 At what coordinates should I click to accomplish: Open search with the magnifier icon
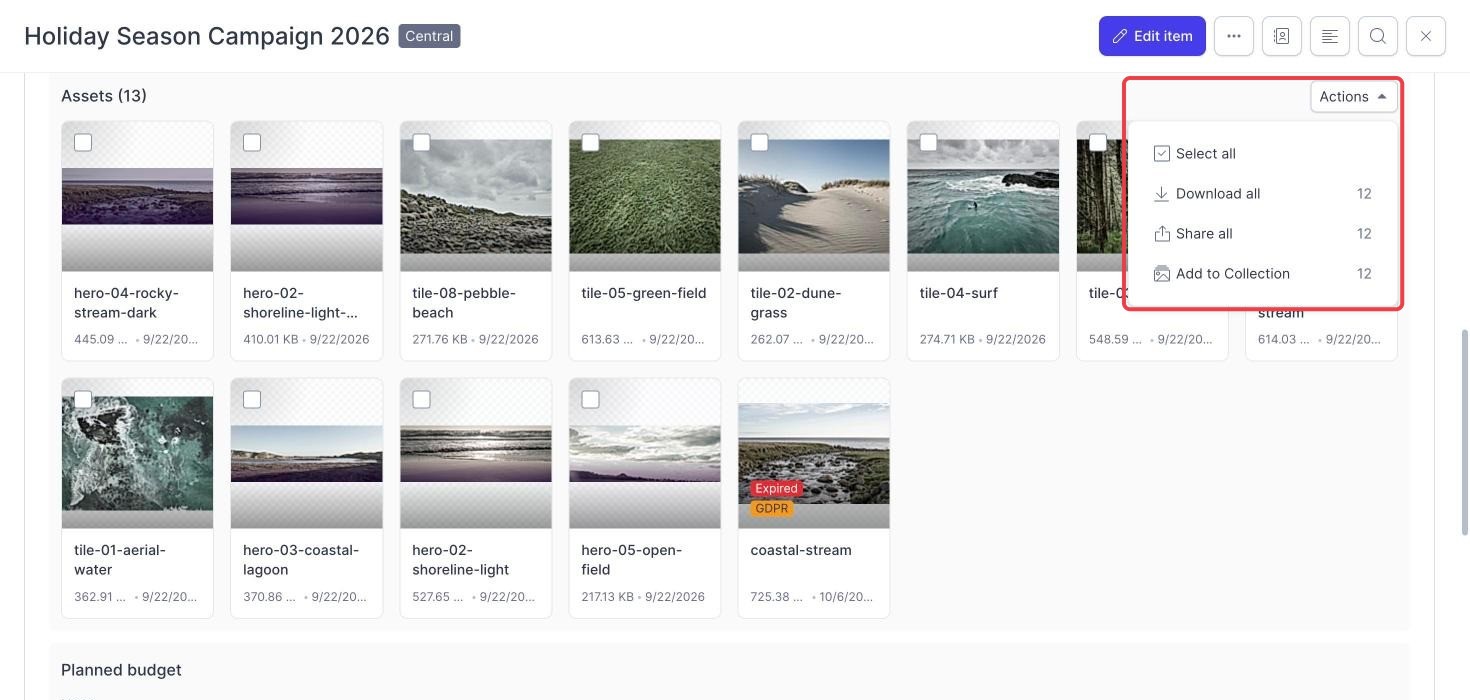tap(1378, 36)
